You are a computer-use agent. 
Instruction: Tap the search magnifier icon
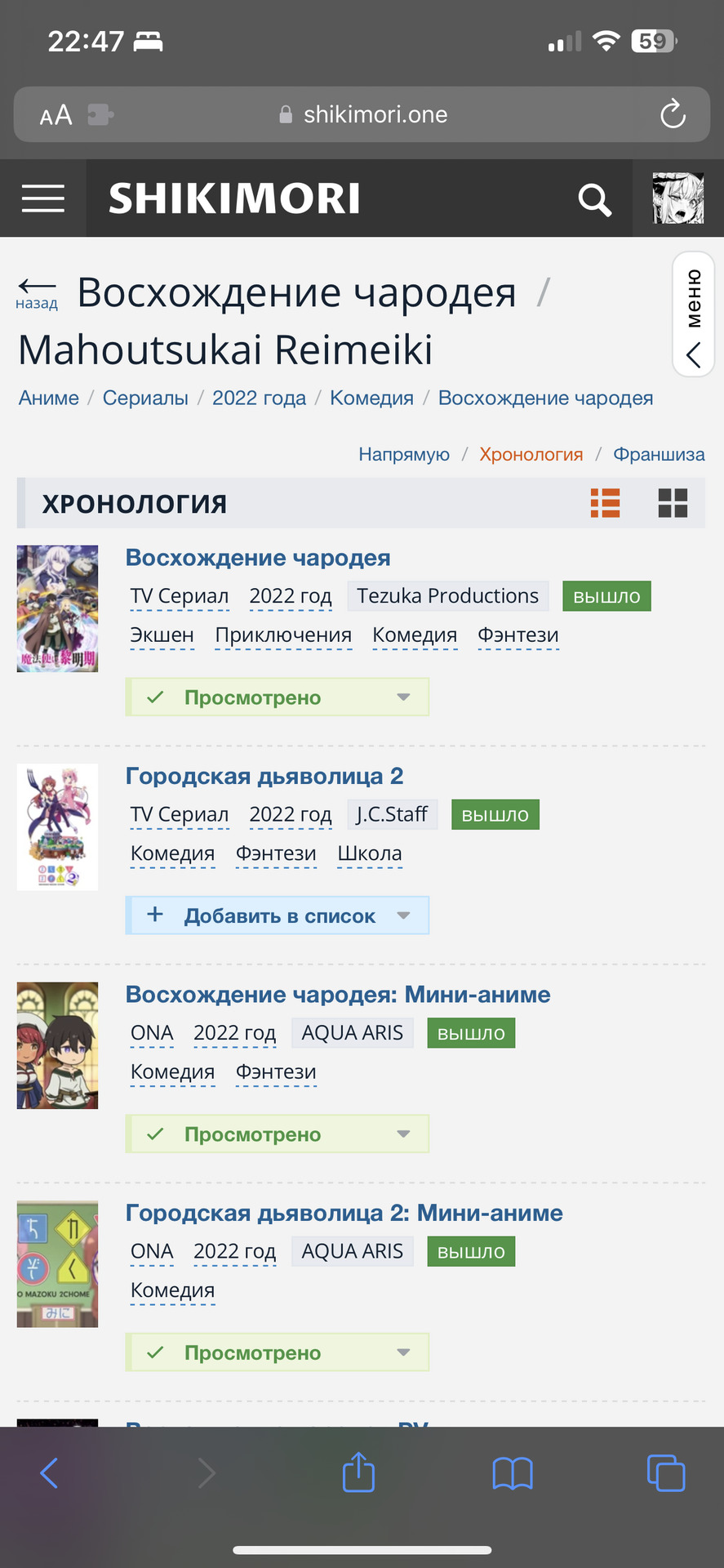[594, 199]
